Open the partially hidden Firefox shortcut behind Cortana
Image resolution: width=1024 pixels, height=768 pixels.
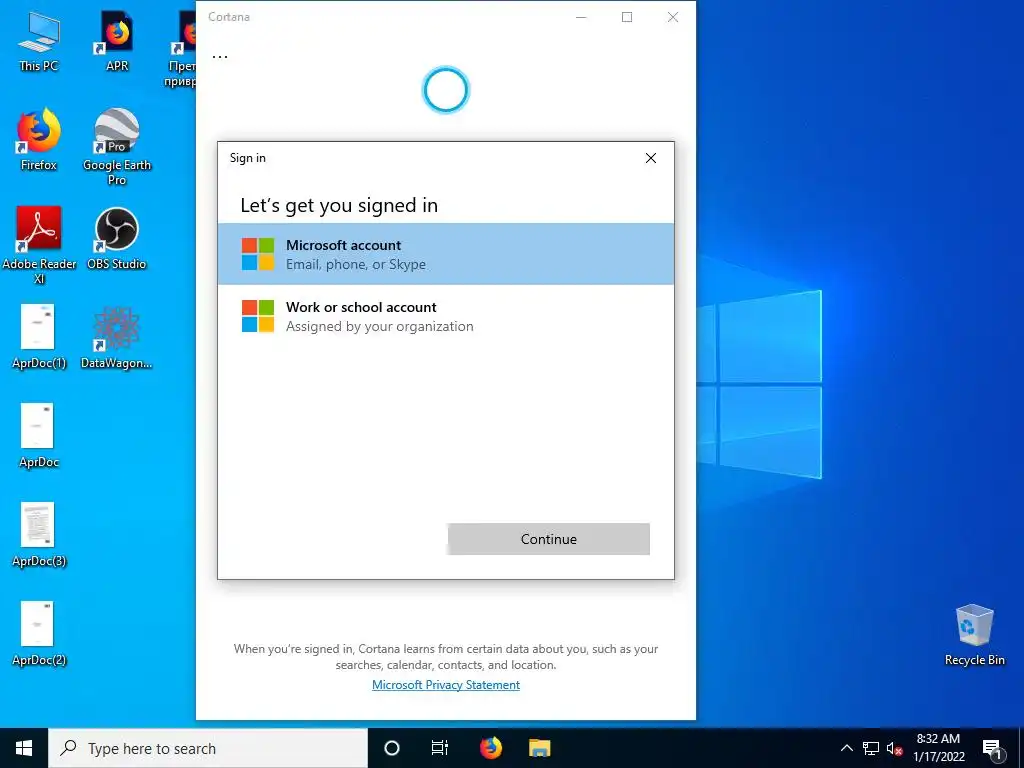[x=181, y=49]
